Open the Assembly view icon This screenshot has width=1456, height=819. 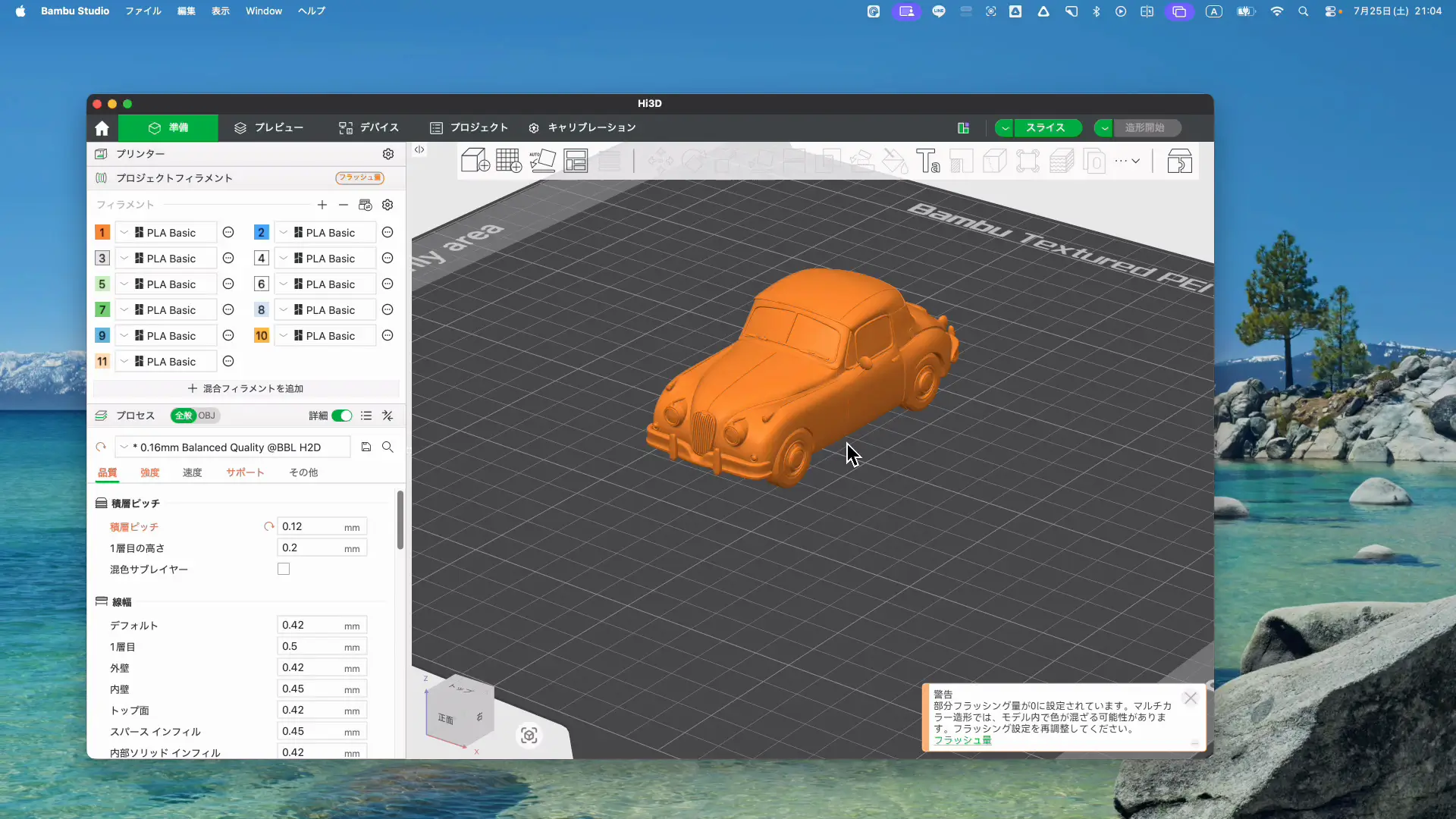[x=1179, y=161]
